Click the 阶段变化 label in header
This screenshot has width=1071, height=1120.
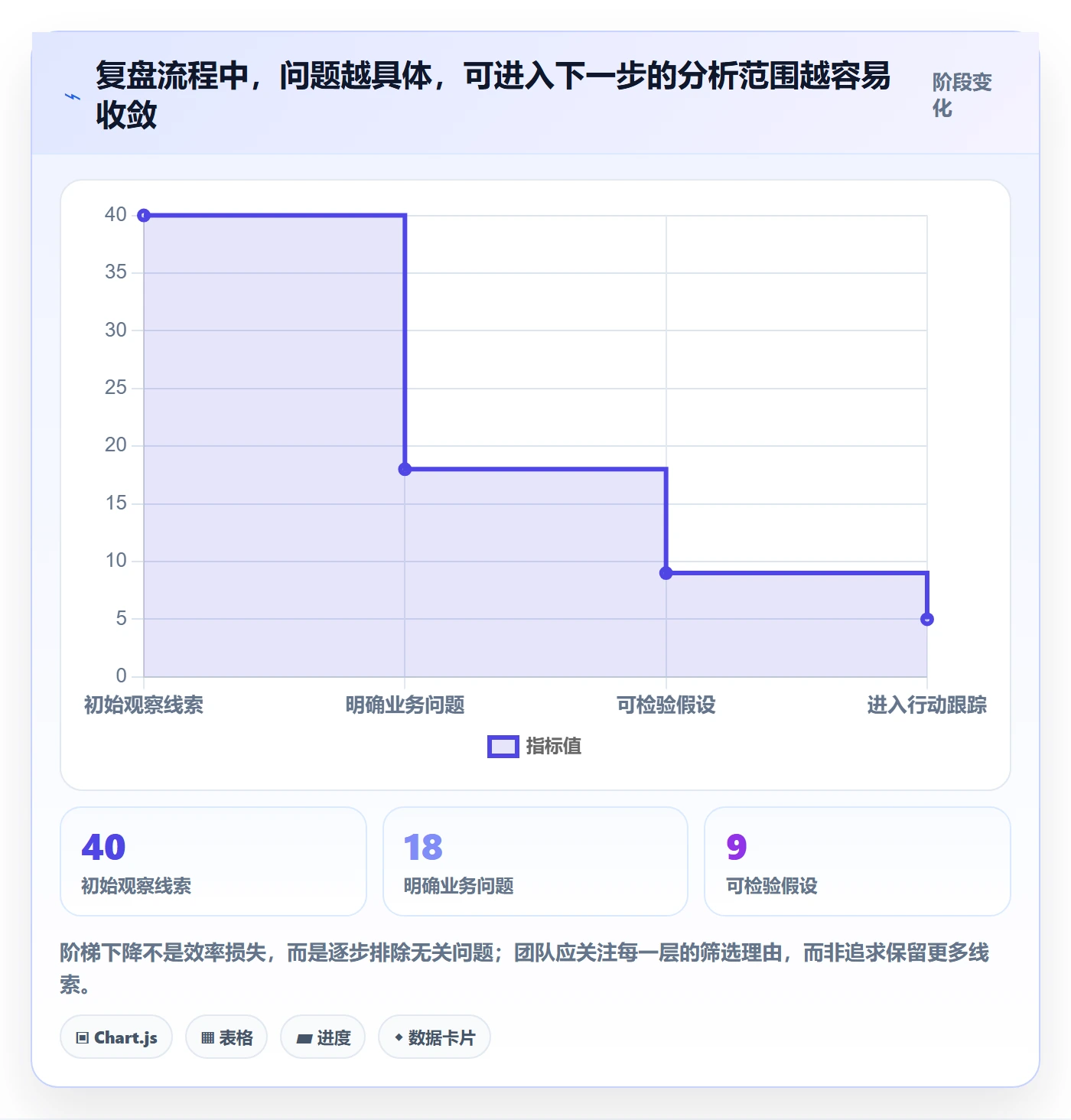click(x=962, y=95)
